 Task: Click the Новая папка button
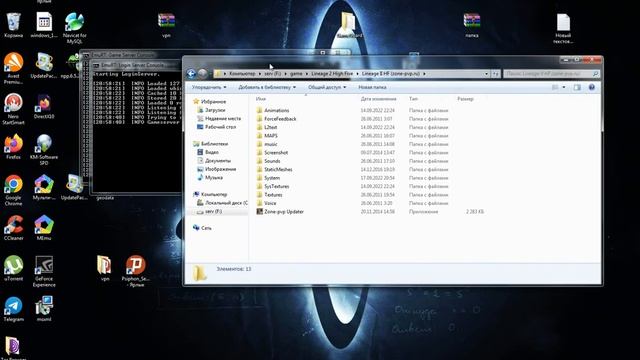[372, 87]
